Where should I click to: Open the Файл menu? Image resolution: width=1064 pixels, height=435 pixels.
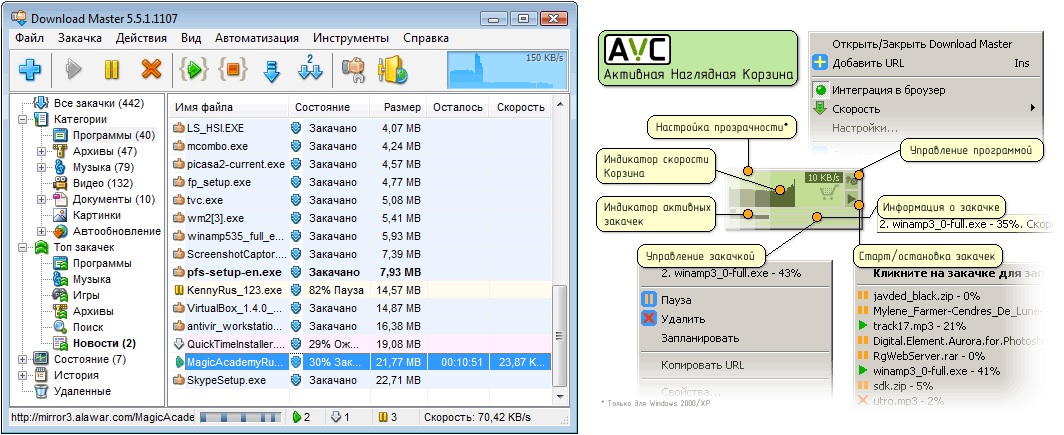[x=29, y=38]
